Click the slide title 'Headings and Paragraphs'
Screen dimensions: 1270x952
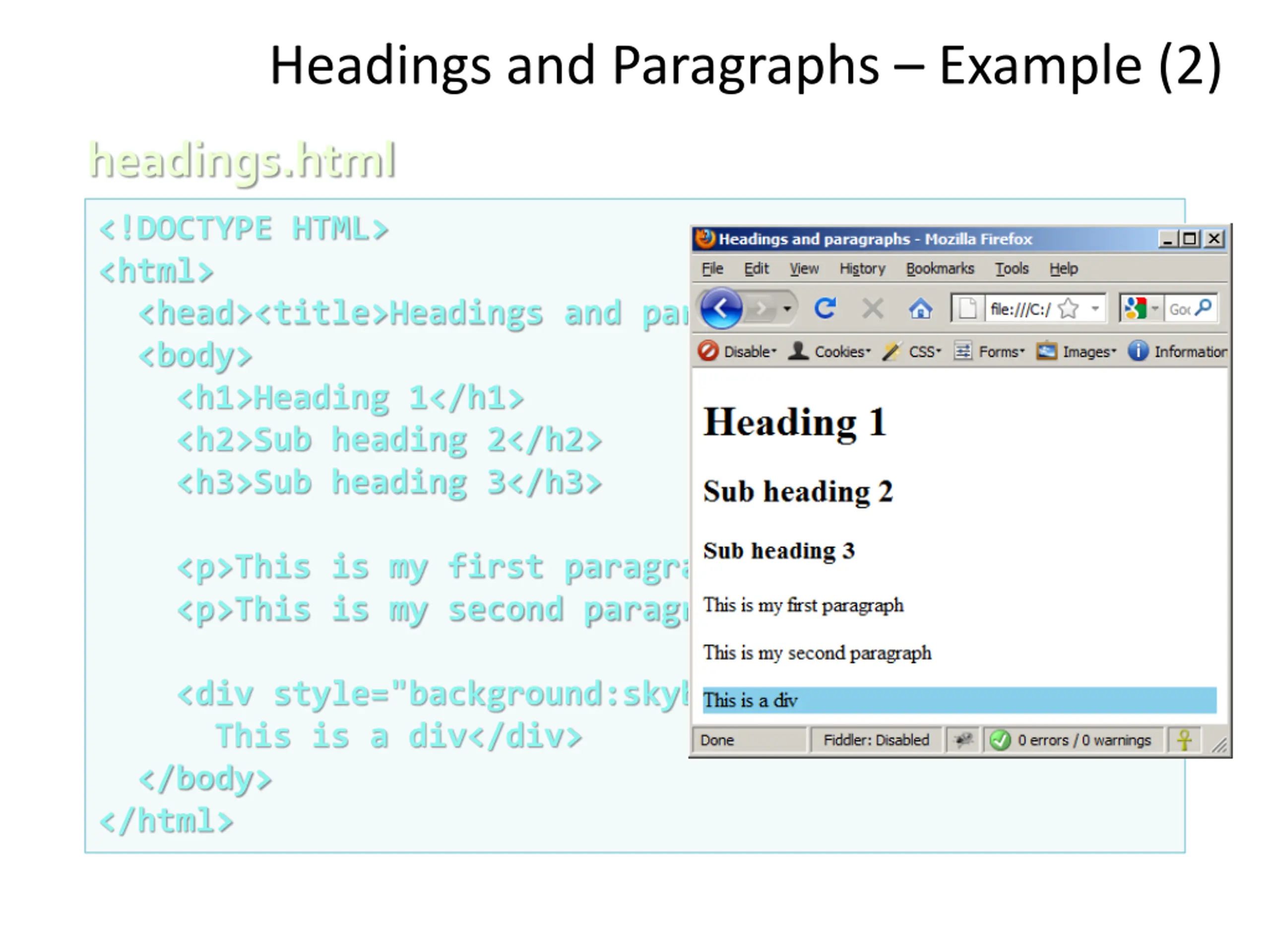click(574, 66)
